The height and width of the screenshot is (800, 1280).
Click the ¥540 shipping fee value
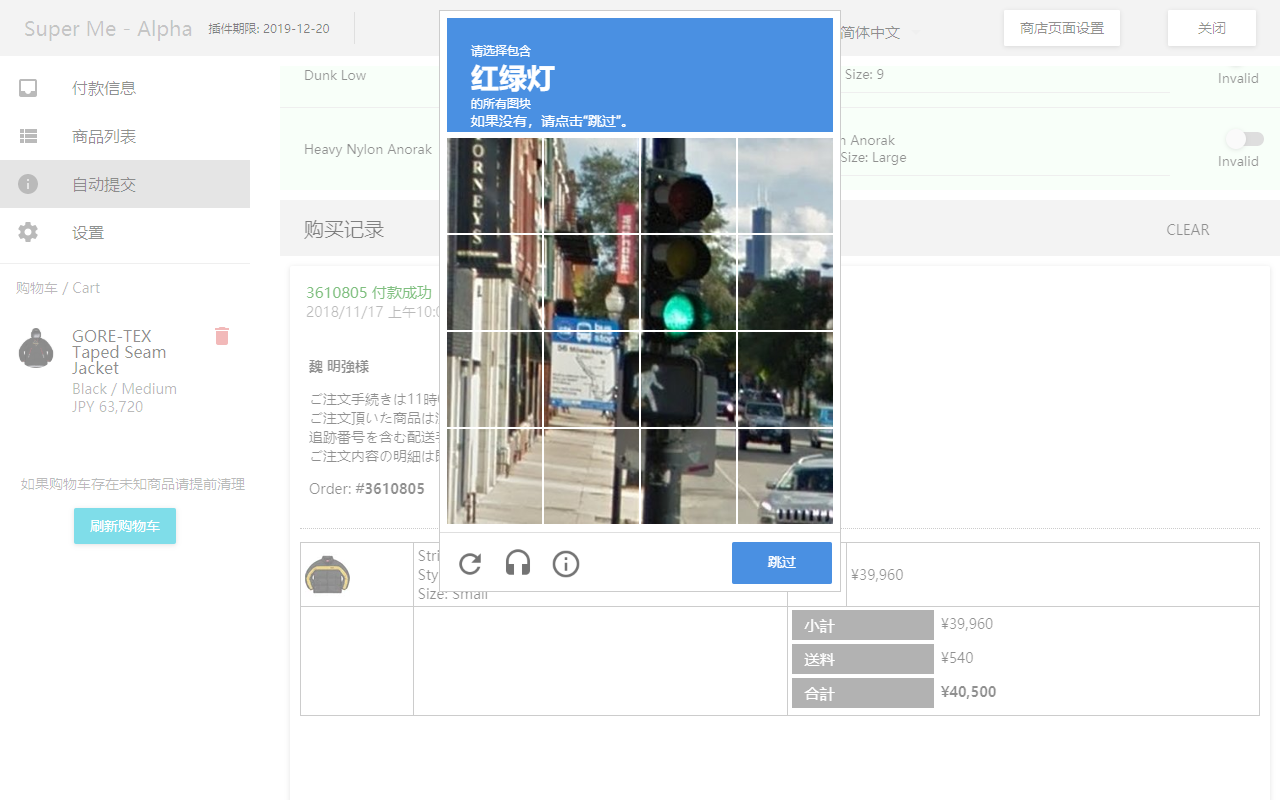957,658
